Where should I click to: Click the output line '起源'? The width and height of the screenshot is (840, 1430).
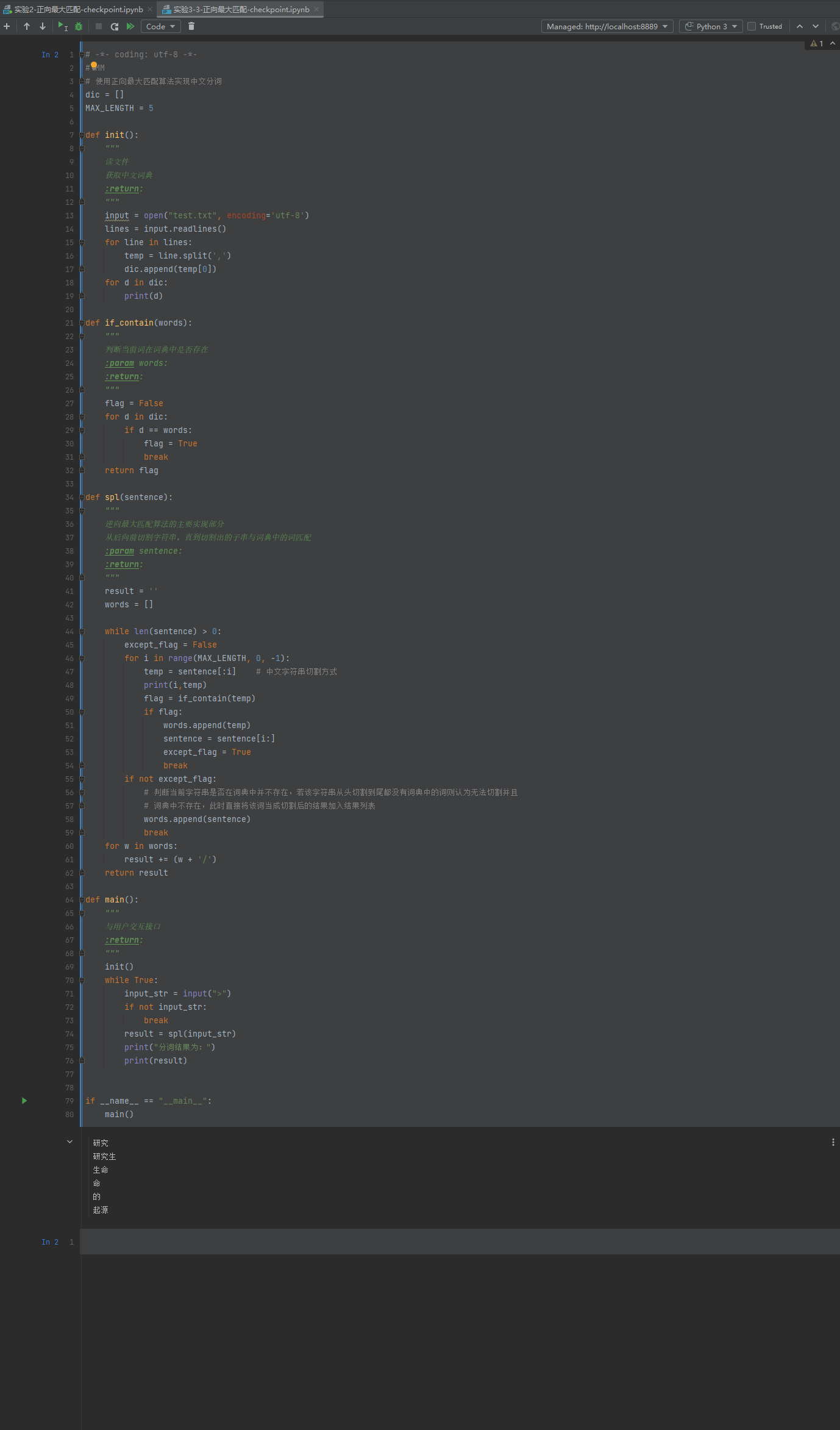101,1210
